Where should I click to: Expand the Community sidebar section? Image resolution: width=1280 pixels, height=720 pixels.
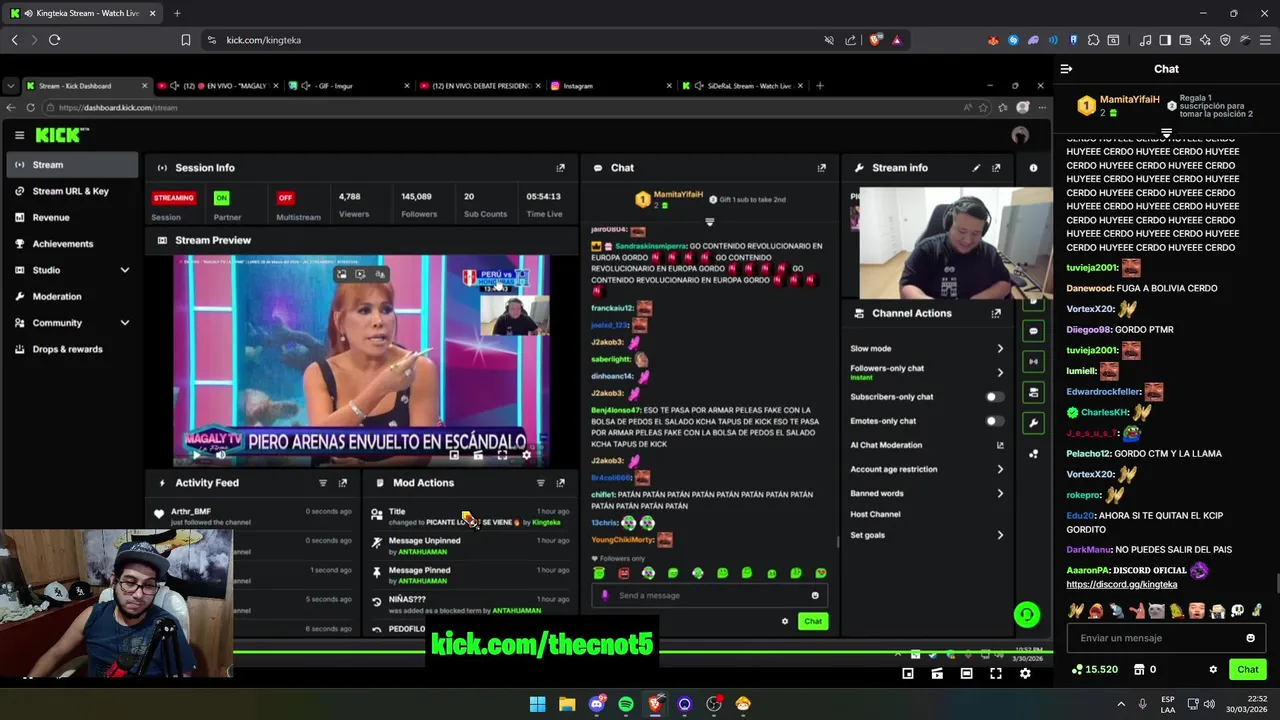coord(125,323)
